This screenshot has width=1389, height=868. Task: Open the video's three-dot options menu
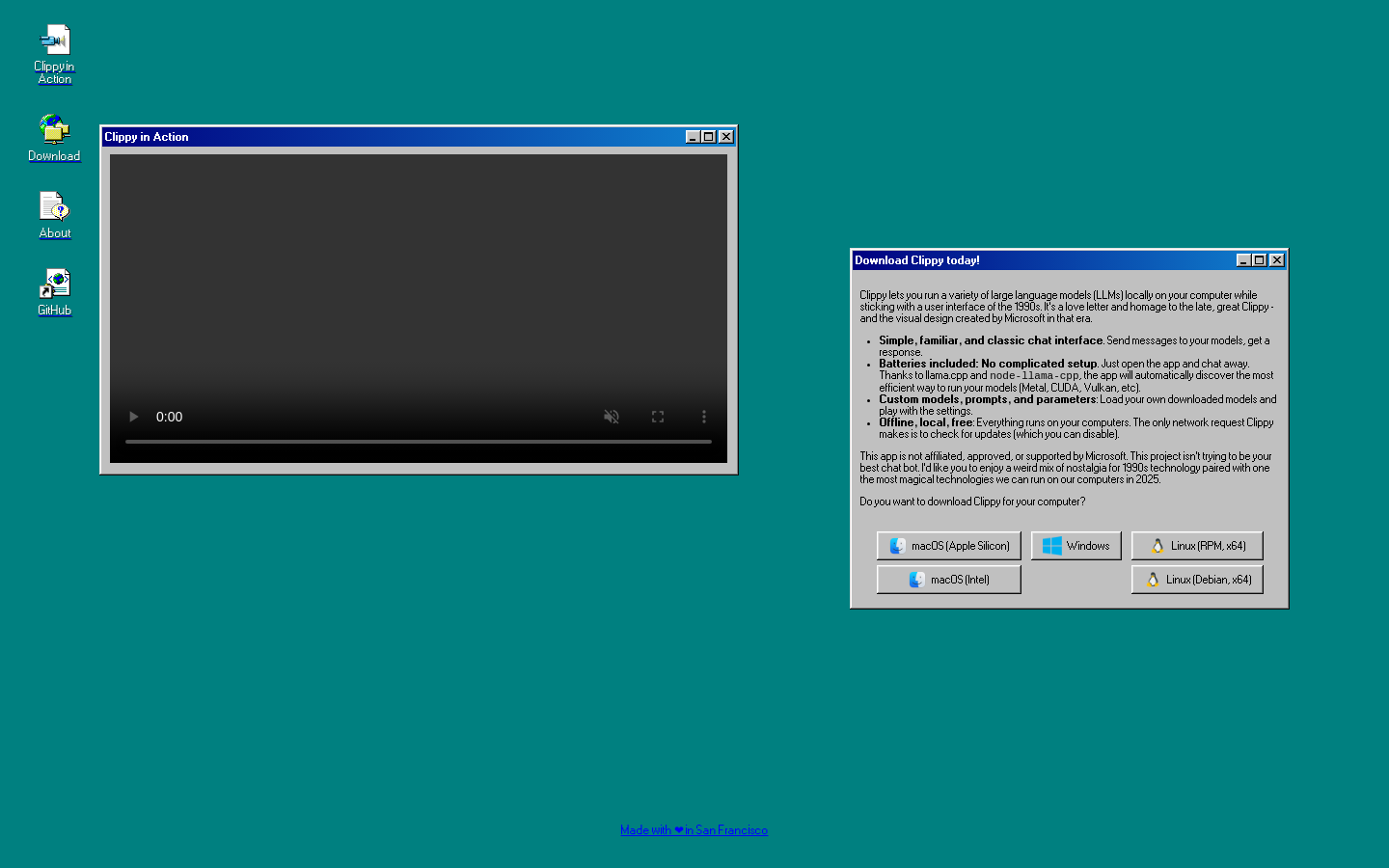704,417
